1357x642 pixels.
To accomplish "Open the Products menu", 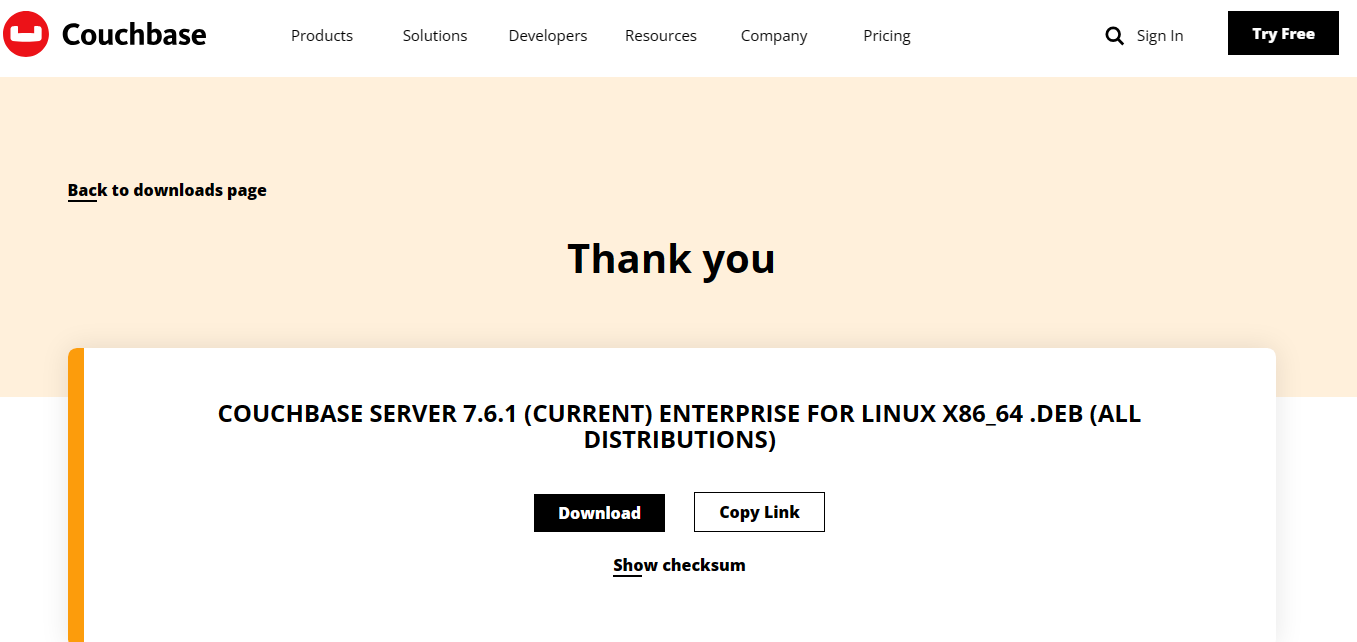I will click(322, 36).
